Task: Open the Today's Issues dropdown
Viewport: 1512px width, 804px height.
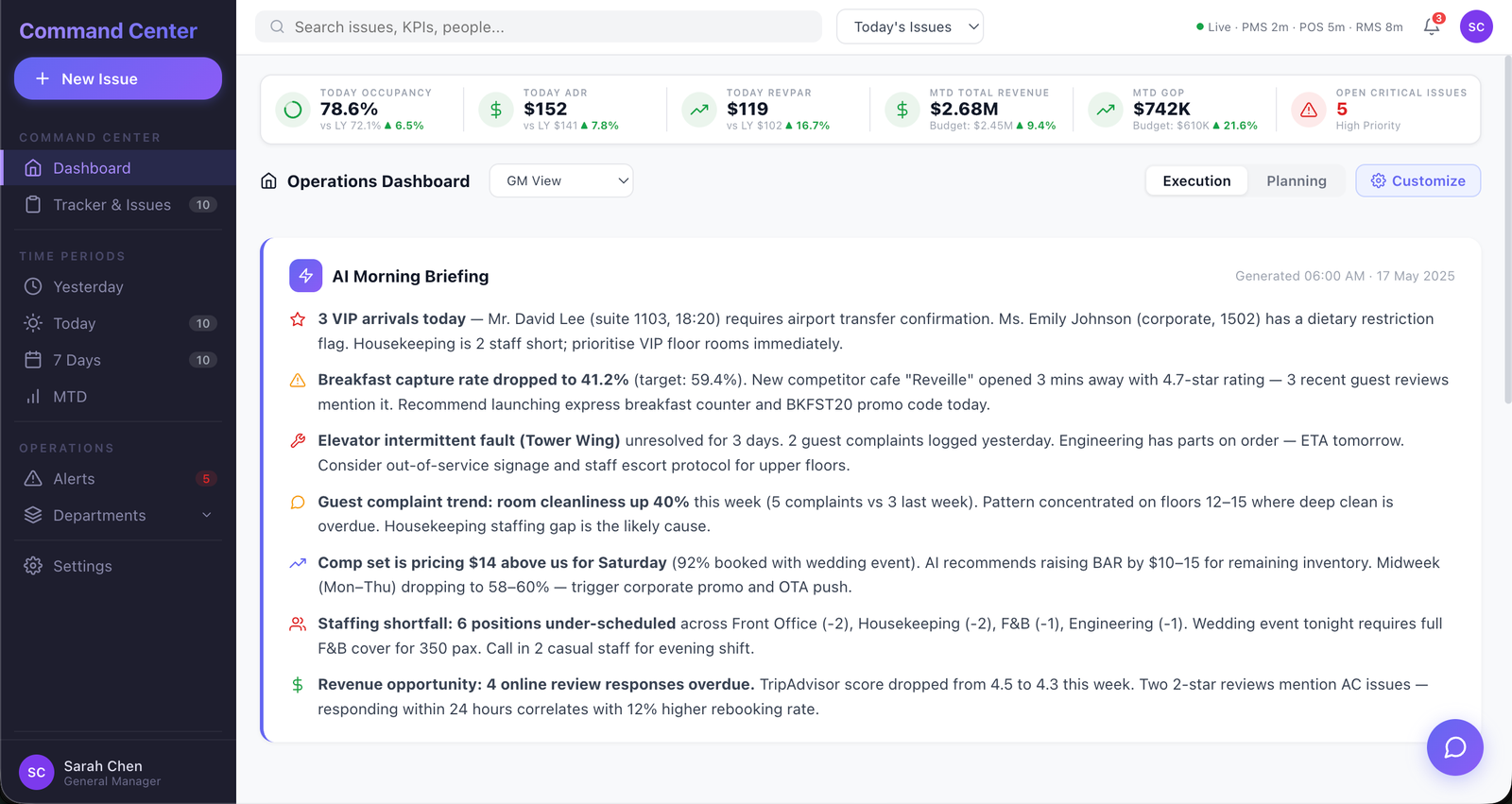Action: (x=909, y=26)
